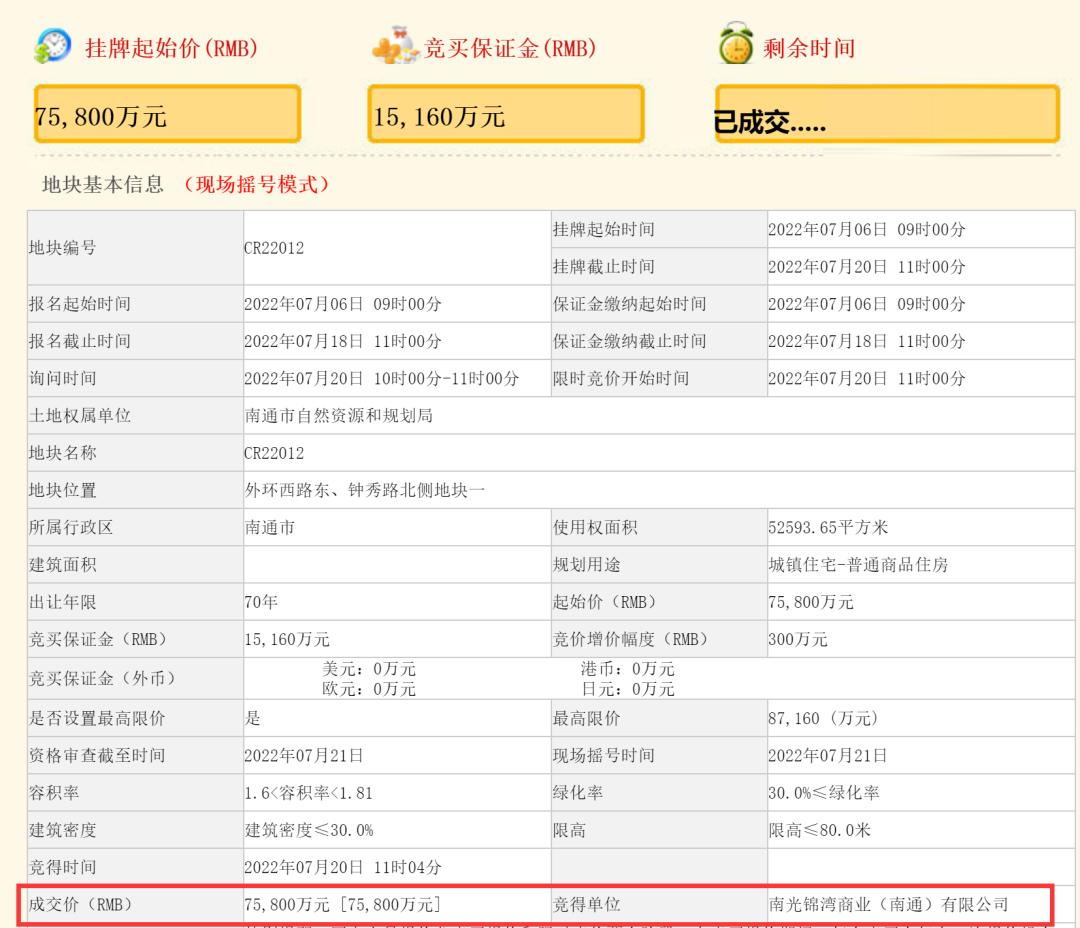Select the 75,800万元 starting price box

click(x=165, y=114)
